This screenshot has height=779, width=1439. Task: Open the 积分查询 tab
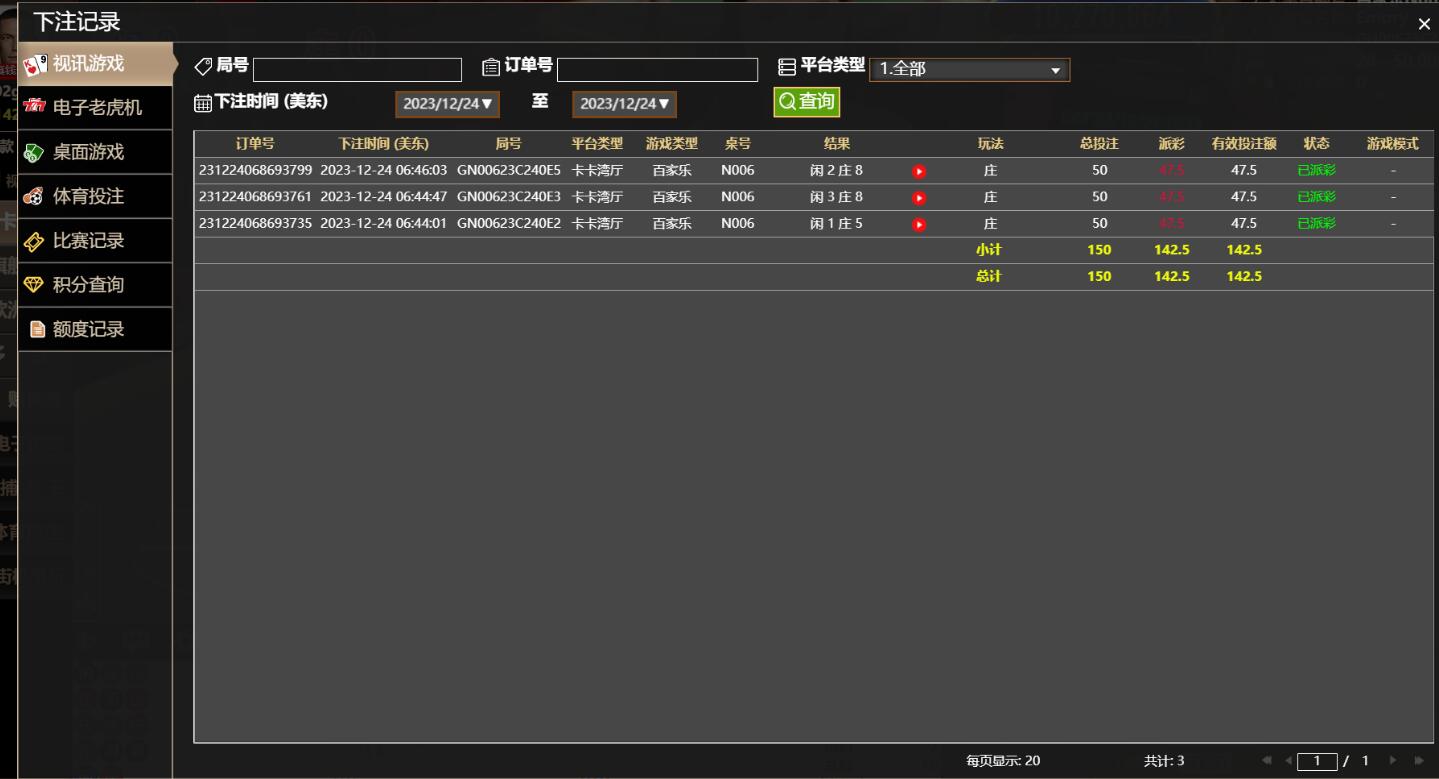(x=95, y=285)
